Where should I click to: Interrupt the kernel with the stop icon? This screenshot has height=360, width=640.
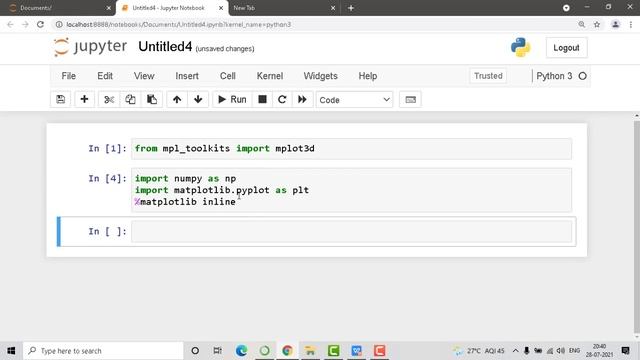[x=262, y=100]
